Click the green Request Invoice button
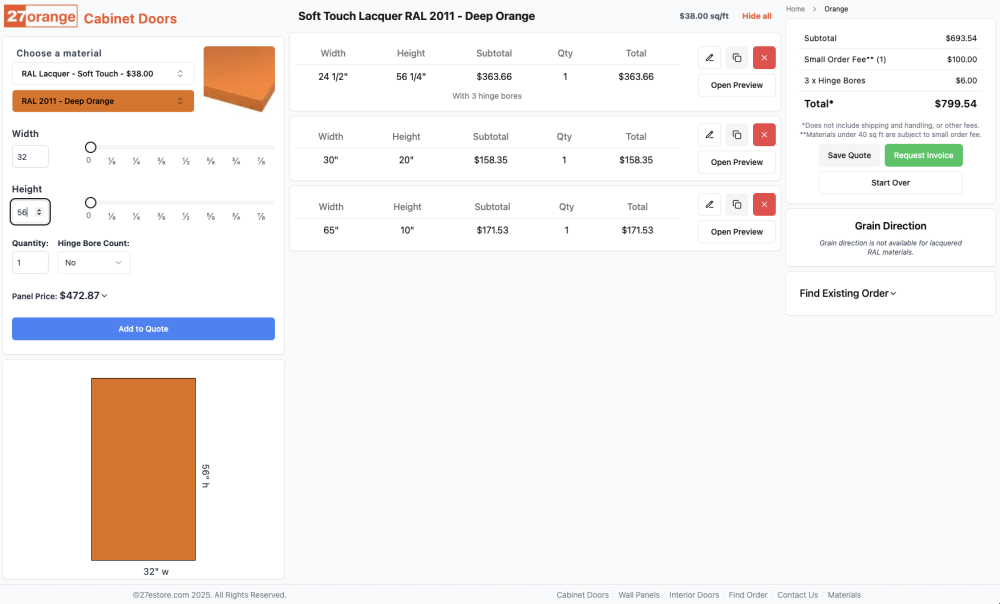The image size is (1000, 604). pyautogui.click(x=923, y=155)
